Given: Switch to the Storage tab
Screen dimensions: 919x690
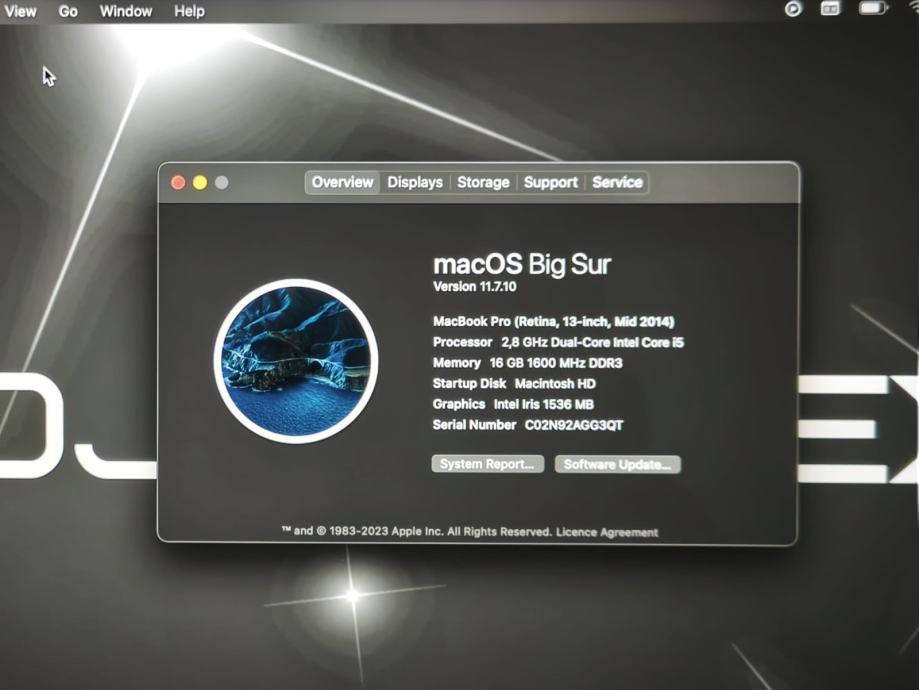Looking at the screenshot, I should click(x=483, y=182).
